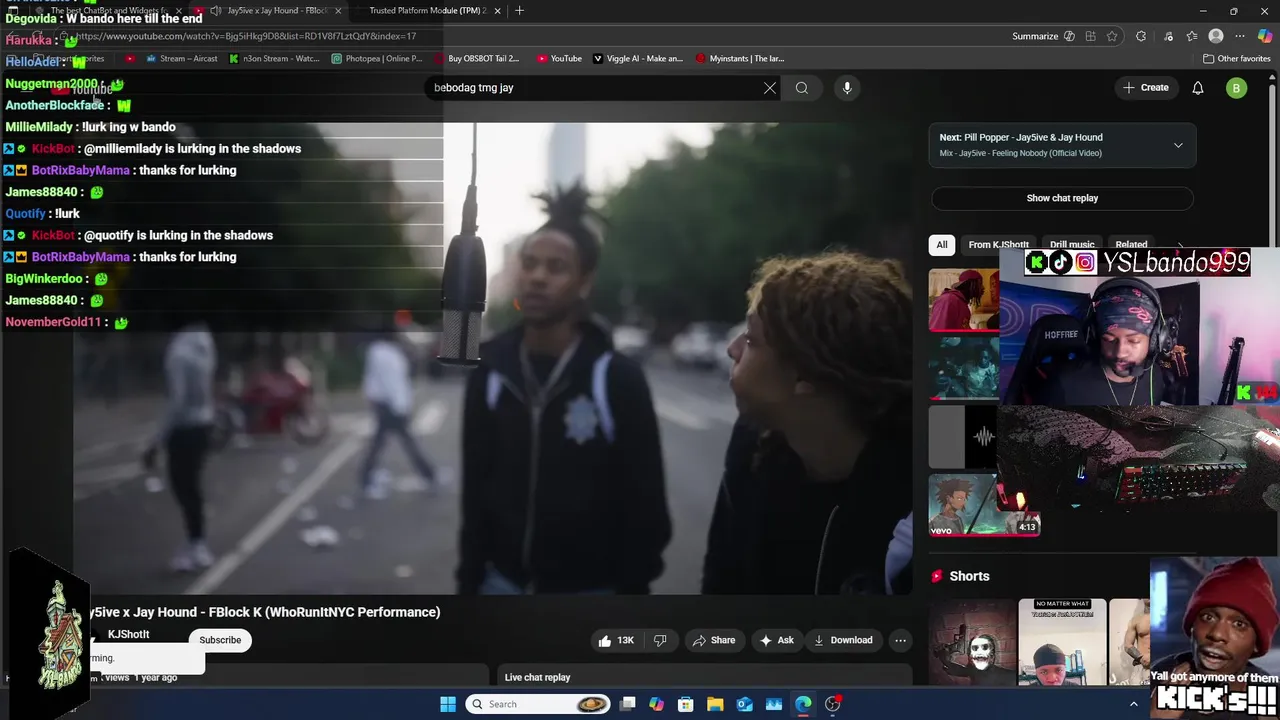This screenshot has height=720, width=1280.
Task: Add this page to favorites star
Action: click(x=1112, y=36)
